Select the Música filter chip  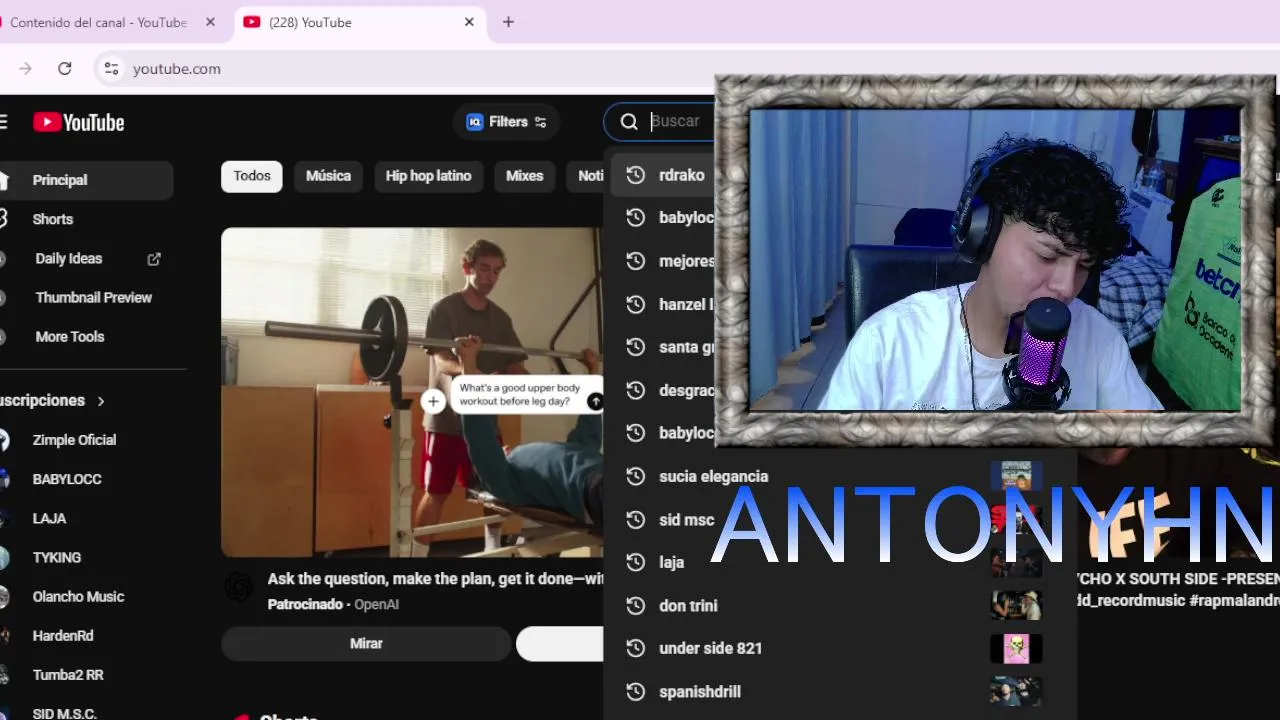click(x=328, y=176)
